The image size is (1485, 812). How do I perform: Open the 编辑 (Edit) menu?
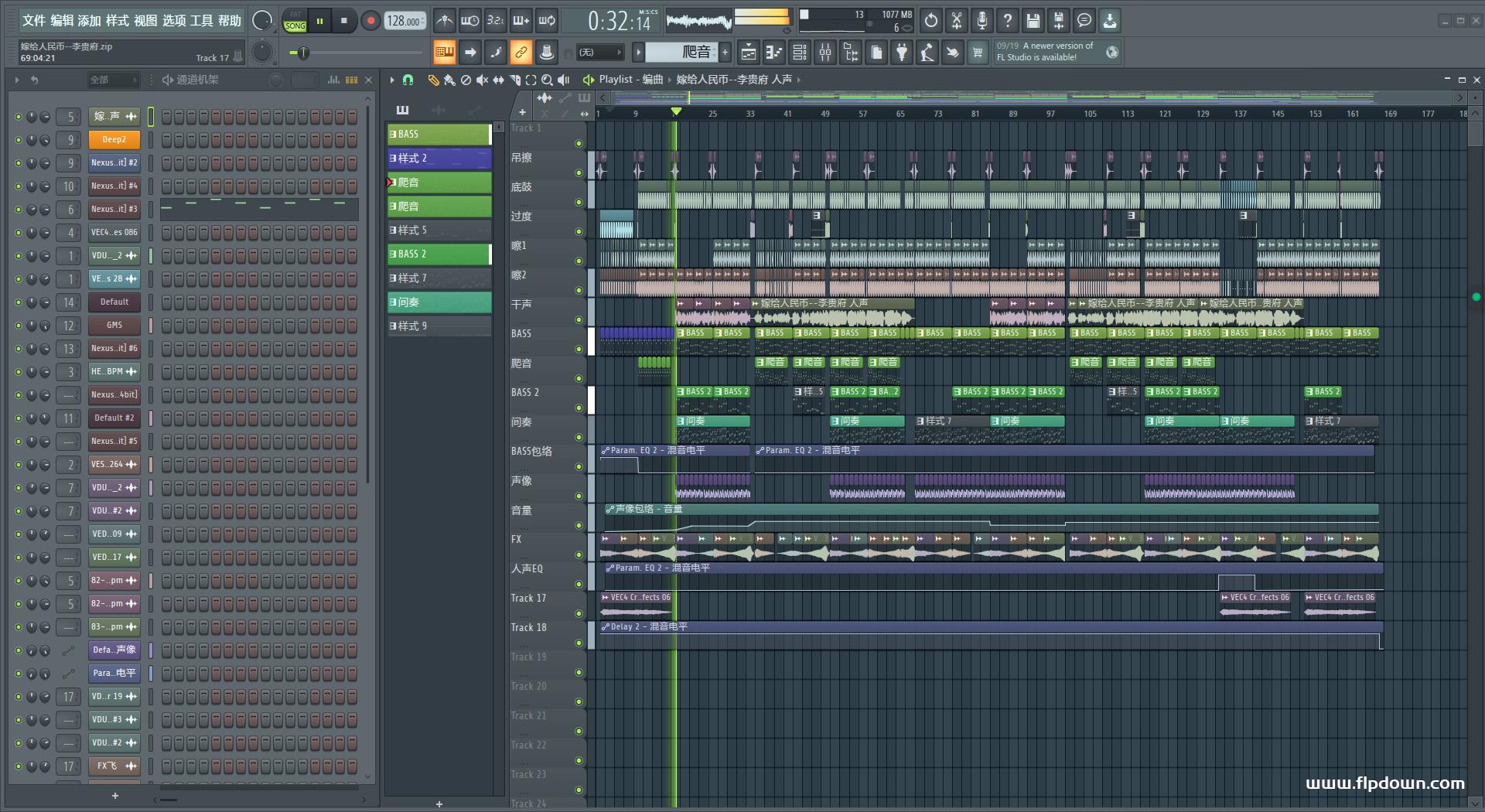[62, 21]
